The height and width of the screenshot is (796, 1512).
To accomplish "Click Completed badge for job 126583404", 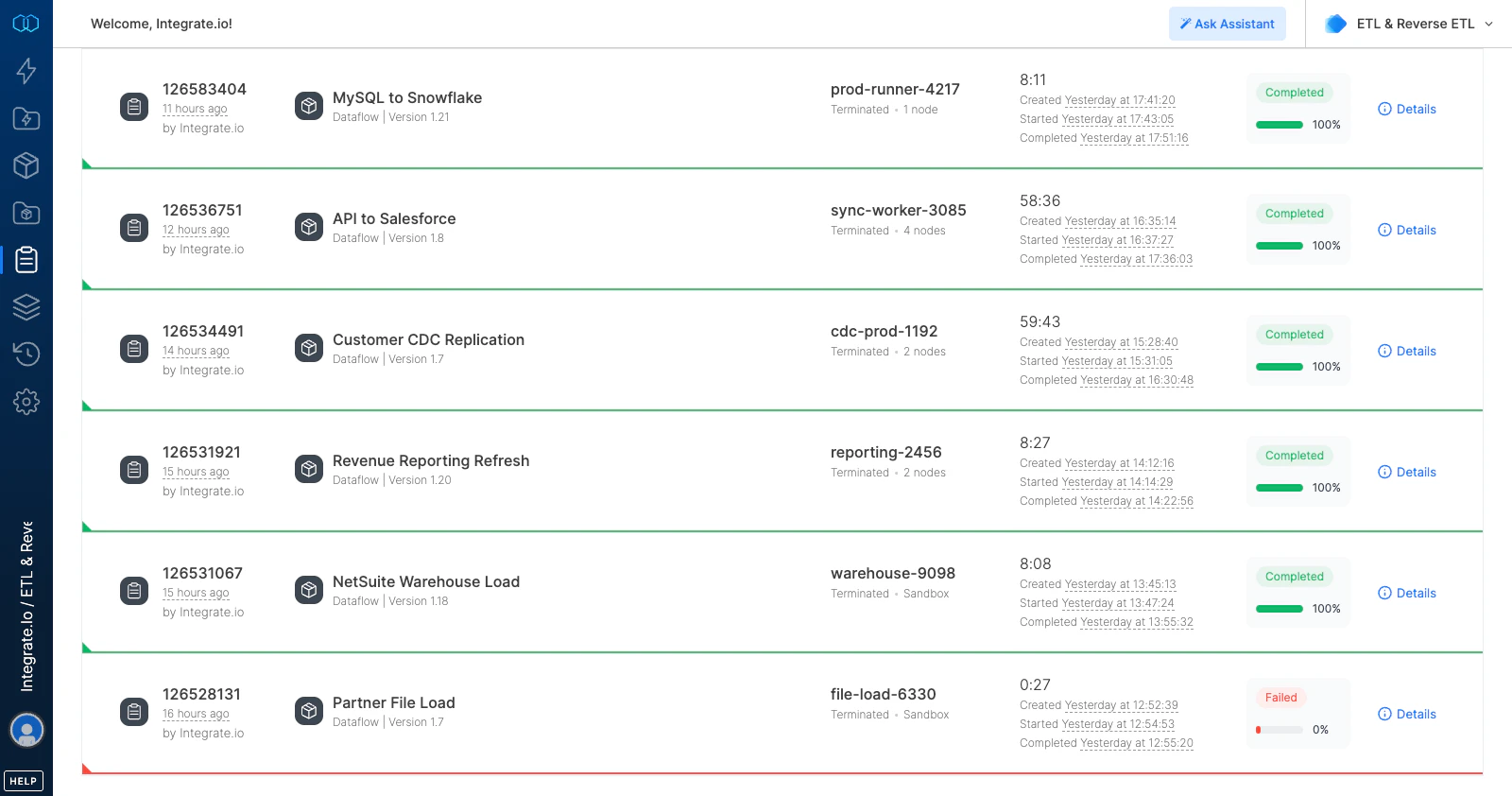I will [1294, 93].
